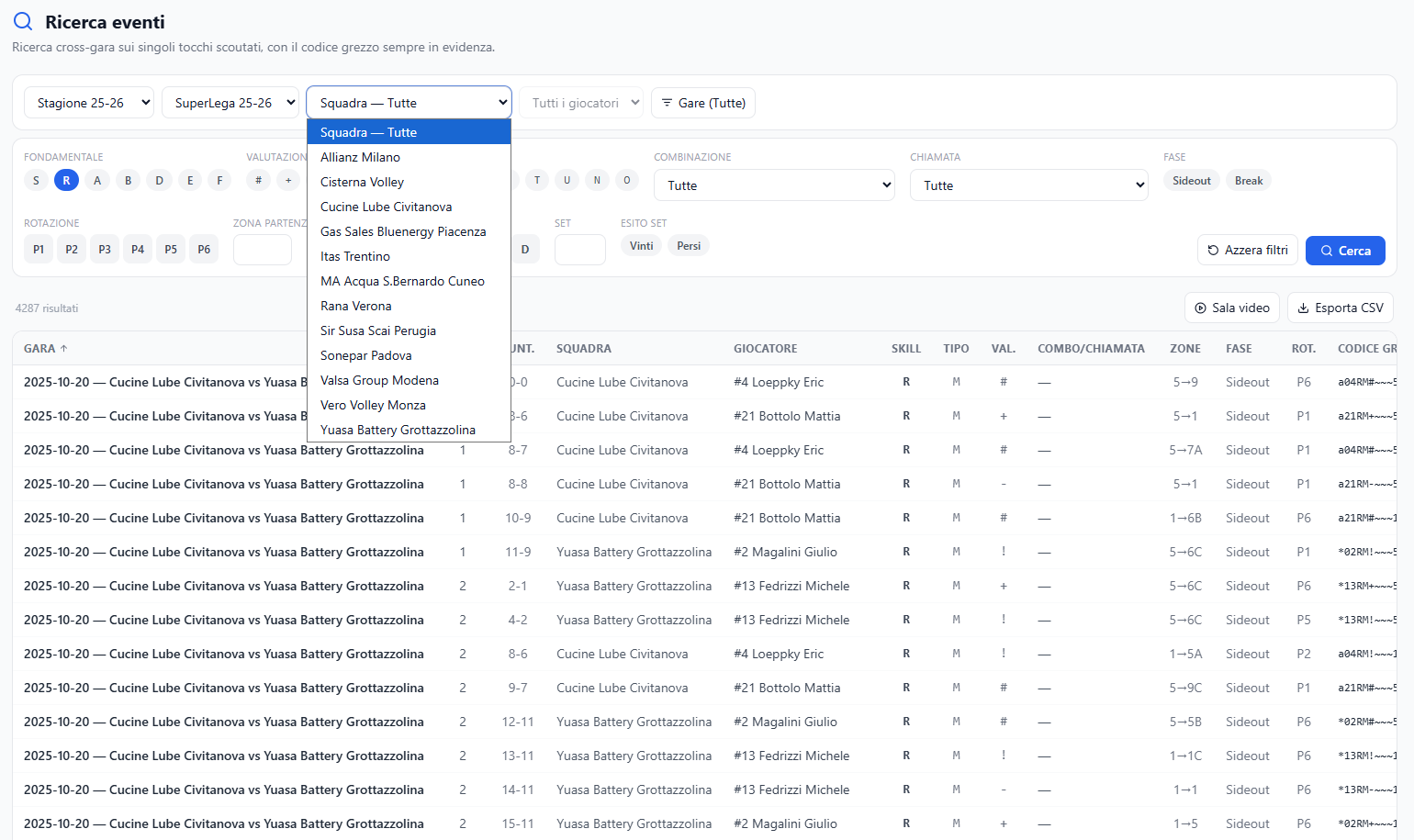The image size is (1414, 840).
Task: Toggle the Break phase filter chip
Action: pyautogui.click(x=1249, y=181)
